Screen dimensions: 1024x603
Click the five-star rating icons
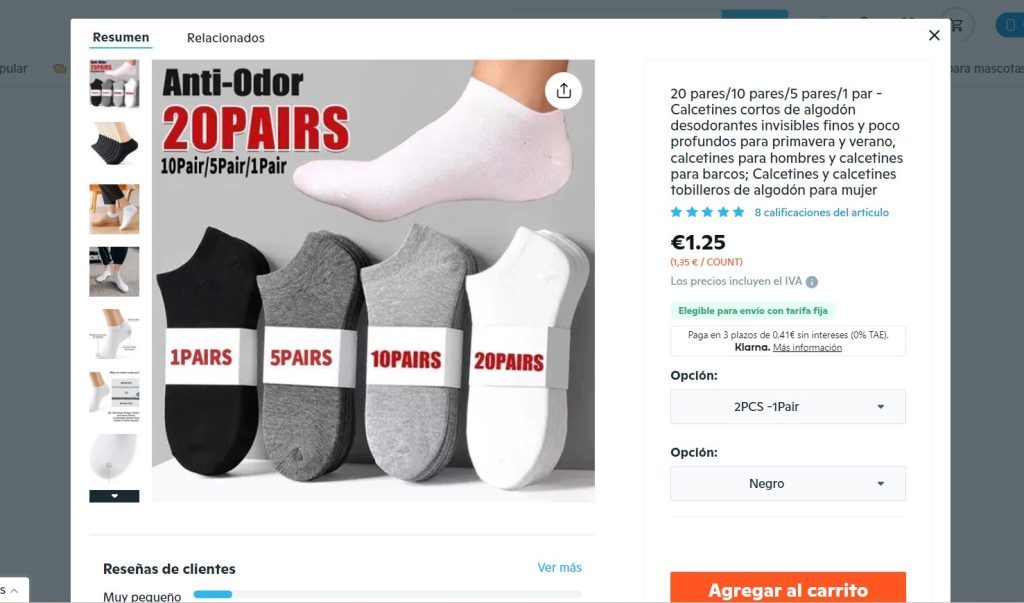707,212
